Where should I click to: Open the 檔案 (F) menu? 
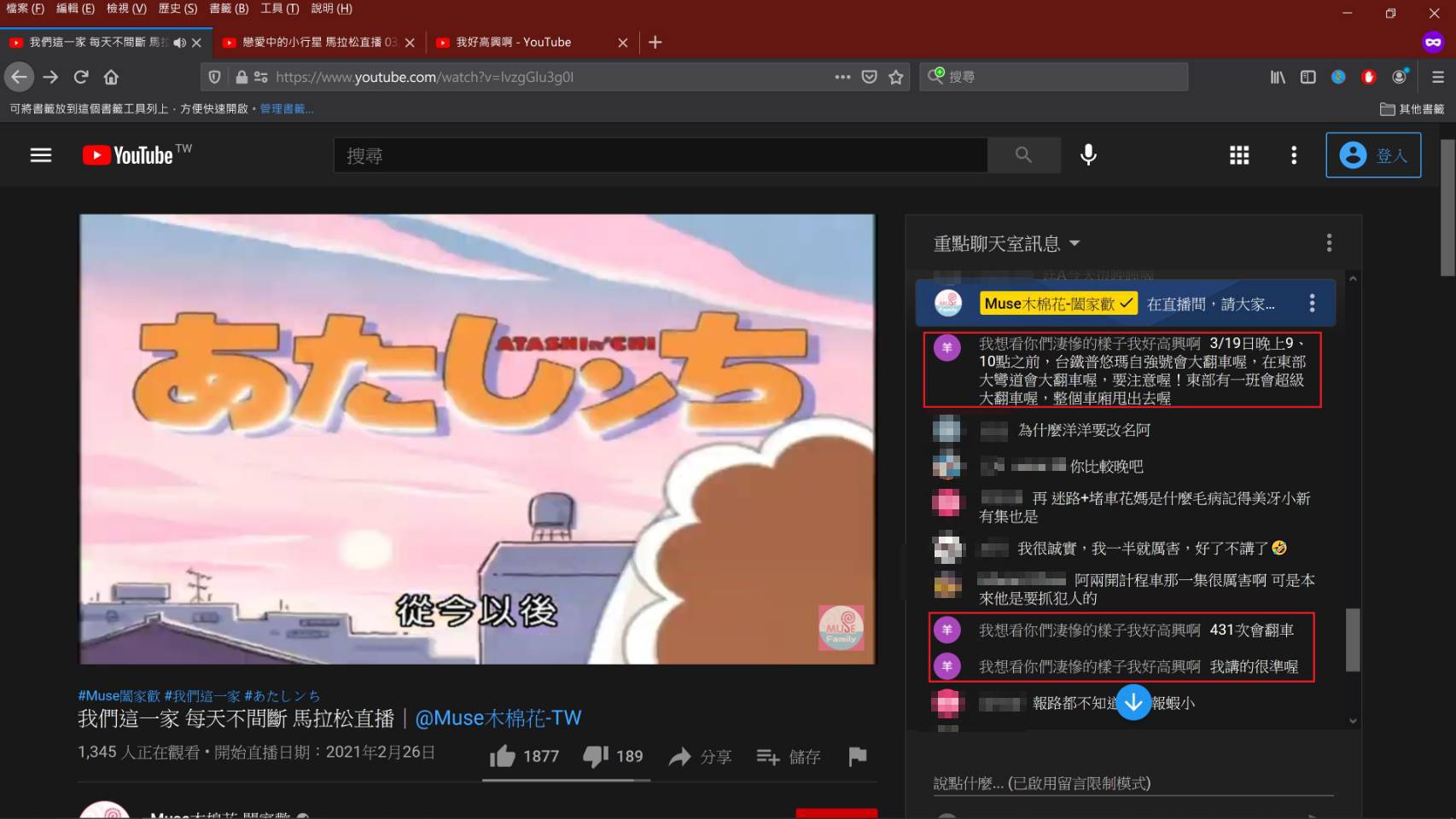point(25,9)
